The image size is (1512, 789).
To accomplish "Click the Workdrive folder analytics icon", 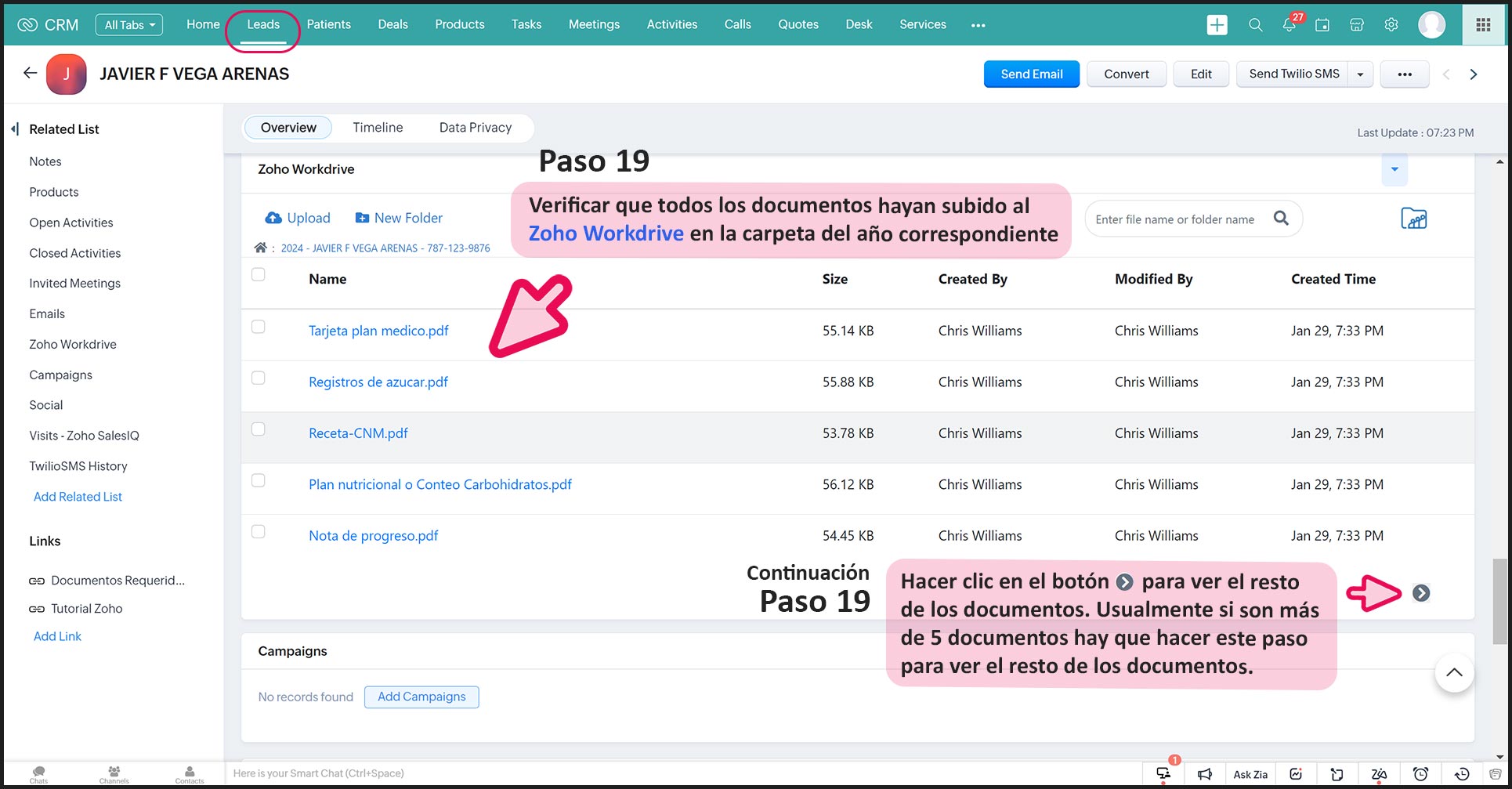I will click(1413, 219).
